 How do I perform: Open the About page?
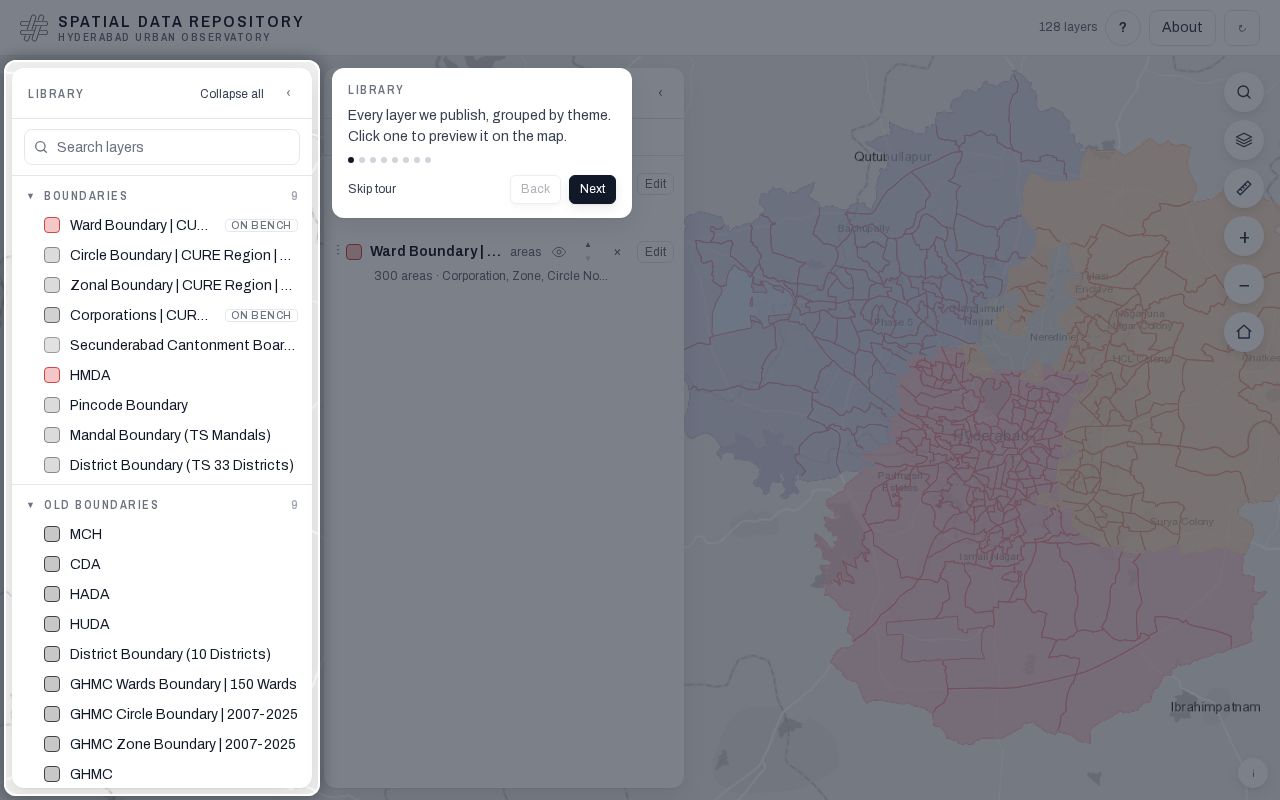(1182, 28)
